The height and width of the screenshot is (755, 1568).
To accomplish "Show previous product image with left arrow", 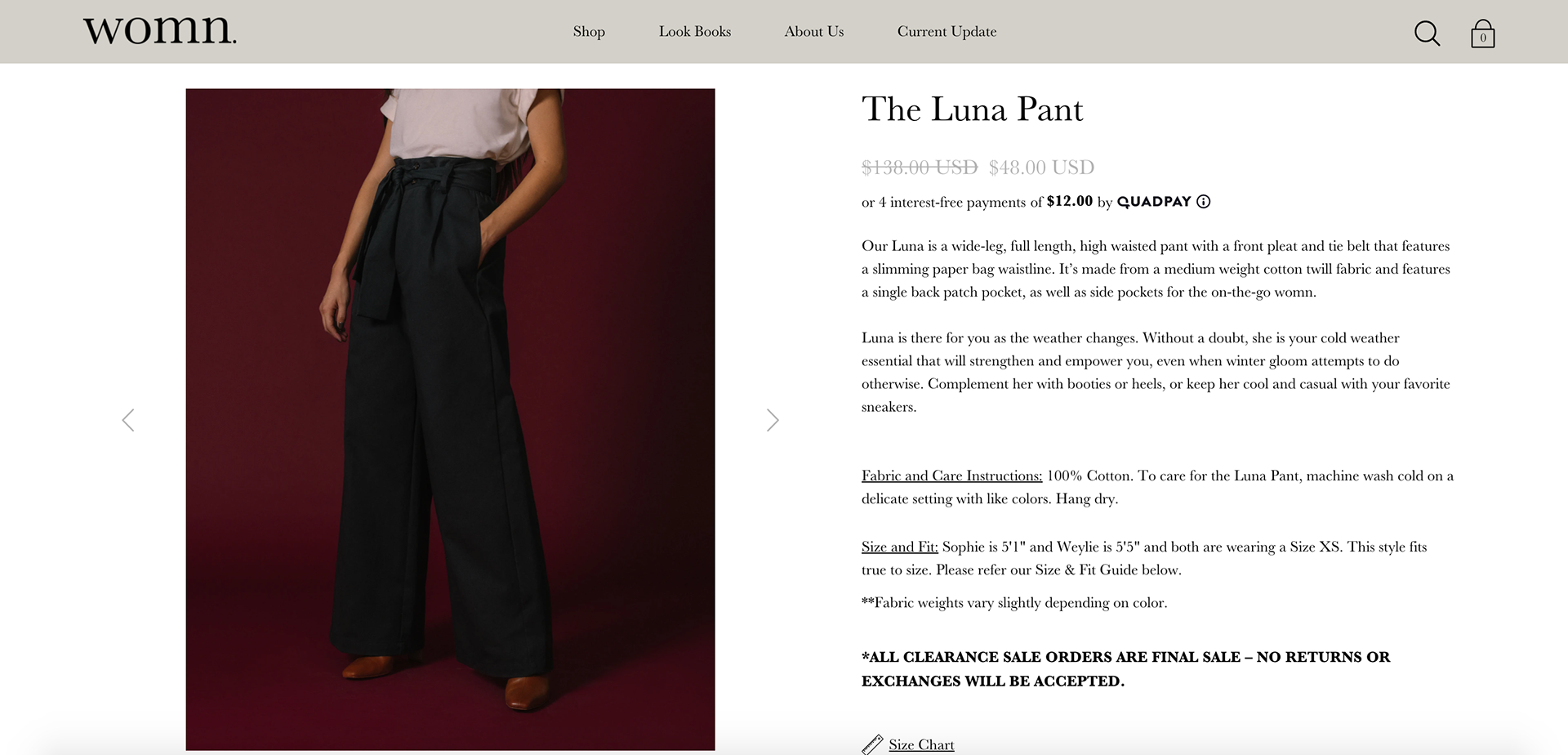I will pyautogui.click(x=128, y=420).
